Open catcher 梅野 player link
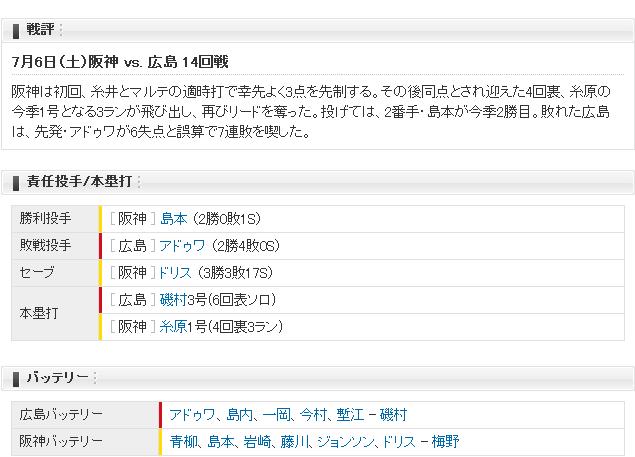The width and height of the screenshot is (635, 457). 445,442
